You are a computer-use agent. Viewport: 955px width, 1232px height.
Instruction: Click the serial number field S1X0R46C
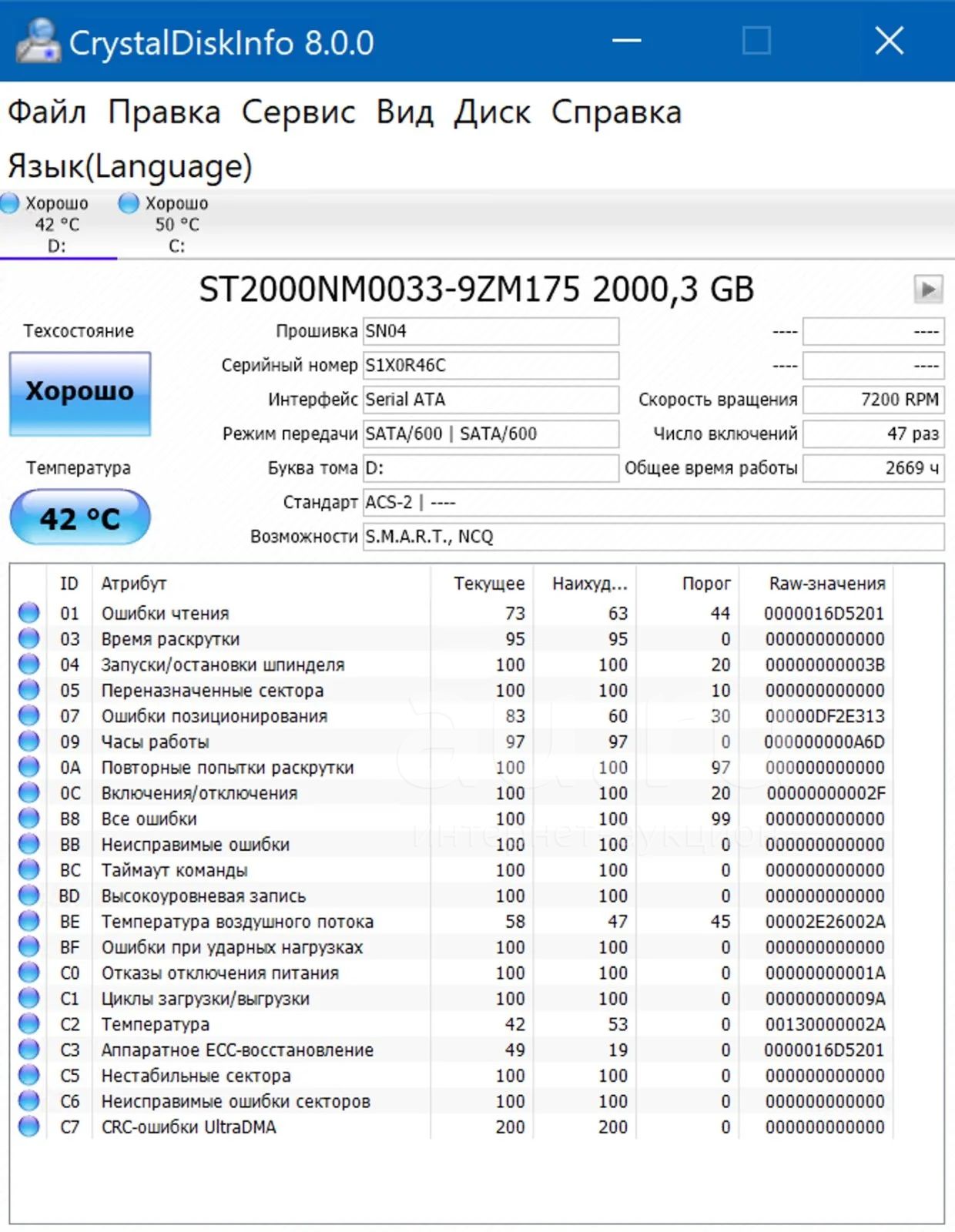(491, 365)
